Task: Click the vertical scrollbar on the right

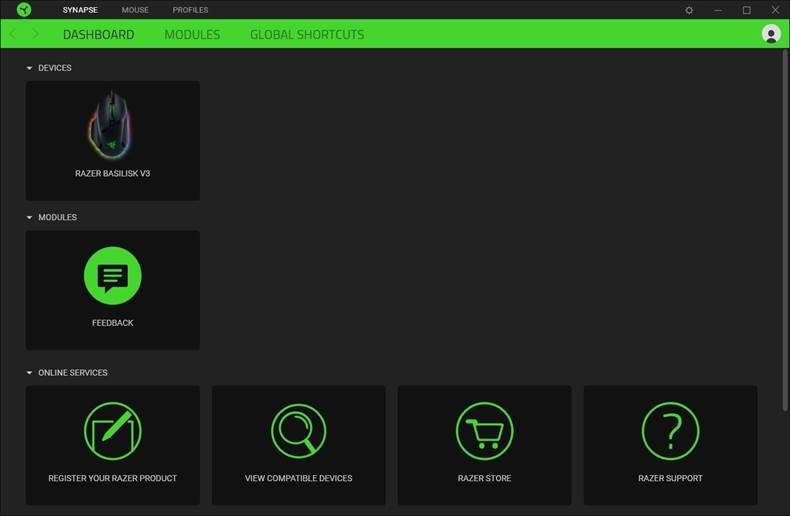Action: [x=785, y=231]
